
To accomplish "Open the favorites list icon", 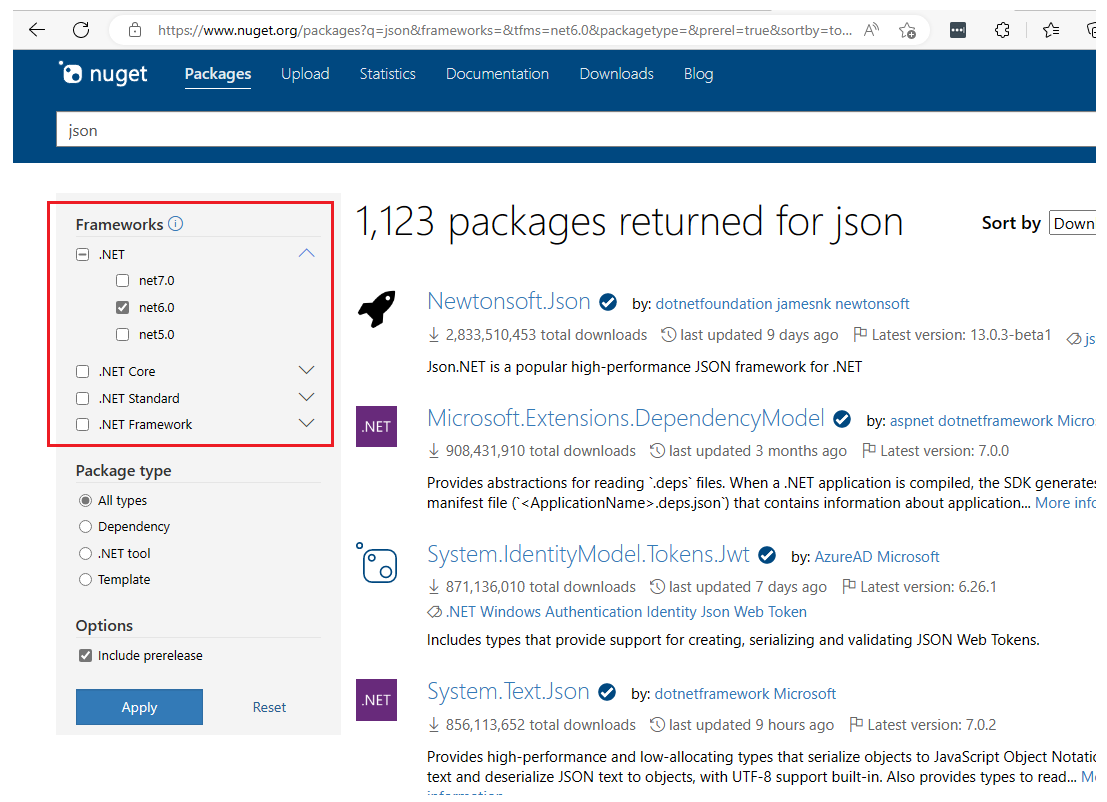I will [1051, 30].
